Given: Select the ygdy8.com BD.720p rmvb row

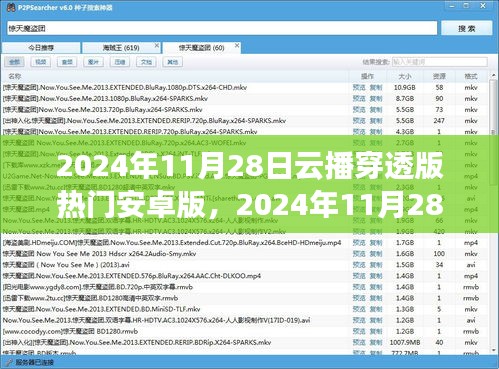Looking at the screenshot, I should (98, 287).
